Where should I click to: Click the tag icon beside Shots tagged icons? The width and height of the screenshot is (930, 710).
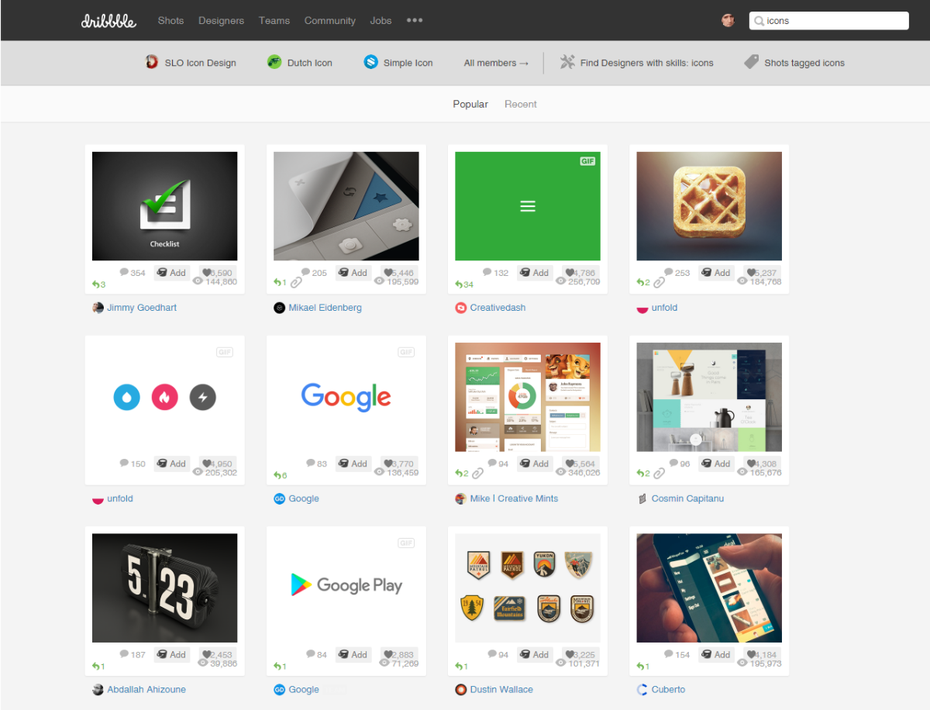(751, 62)
